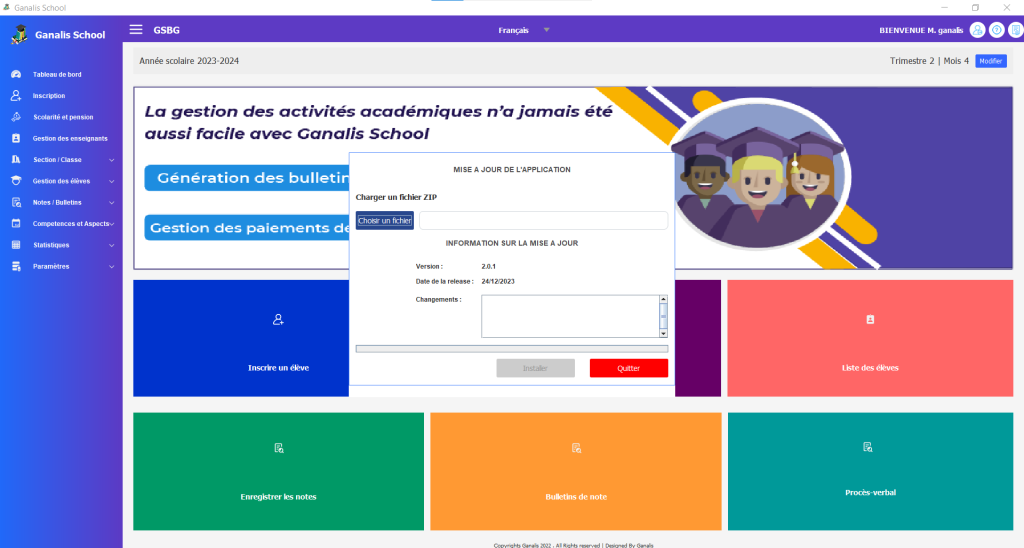
Task: Click the document icon at header far right
Action: pyautogui.click(x=1016, y=30)
